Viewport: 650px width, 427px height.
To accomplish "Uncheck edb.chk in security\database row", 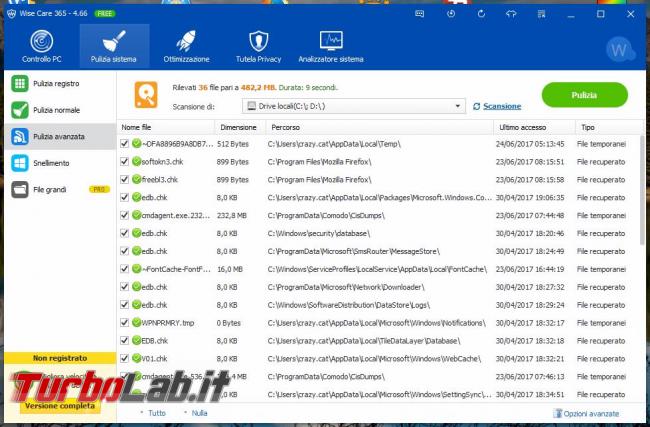I will pyautogui.click(x=124, y=233).
